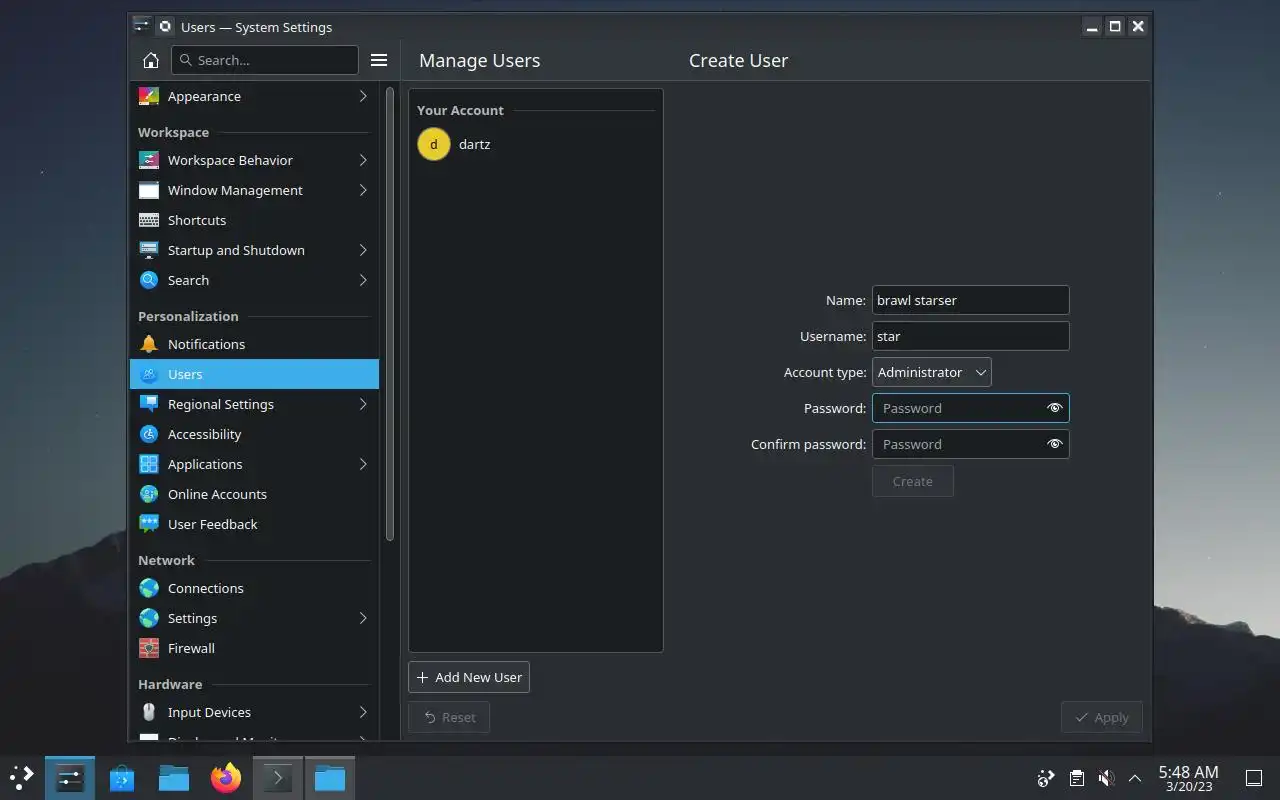Image resolution: width=1280 pixels, height=800 pixels.
Task: Open User Feedback settings page
Action: [254, 524]
